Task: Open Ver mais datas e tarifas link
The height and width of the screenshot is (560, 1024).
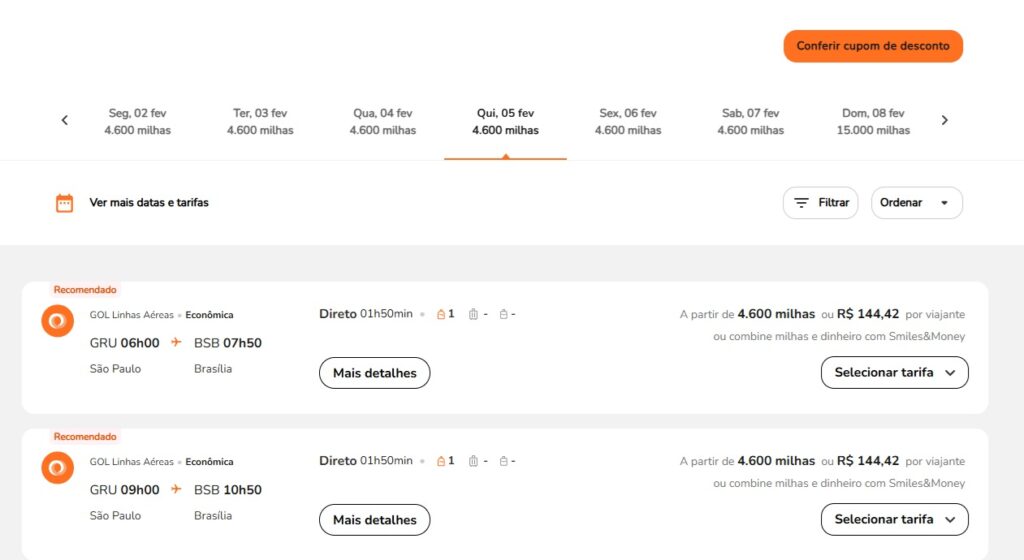Action: [x=149, y=203]
